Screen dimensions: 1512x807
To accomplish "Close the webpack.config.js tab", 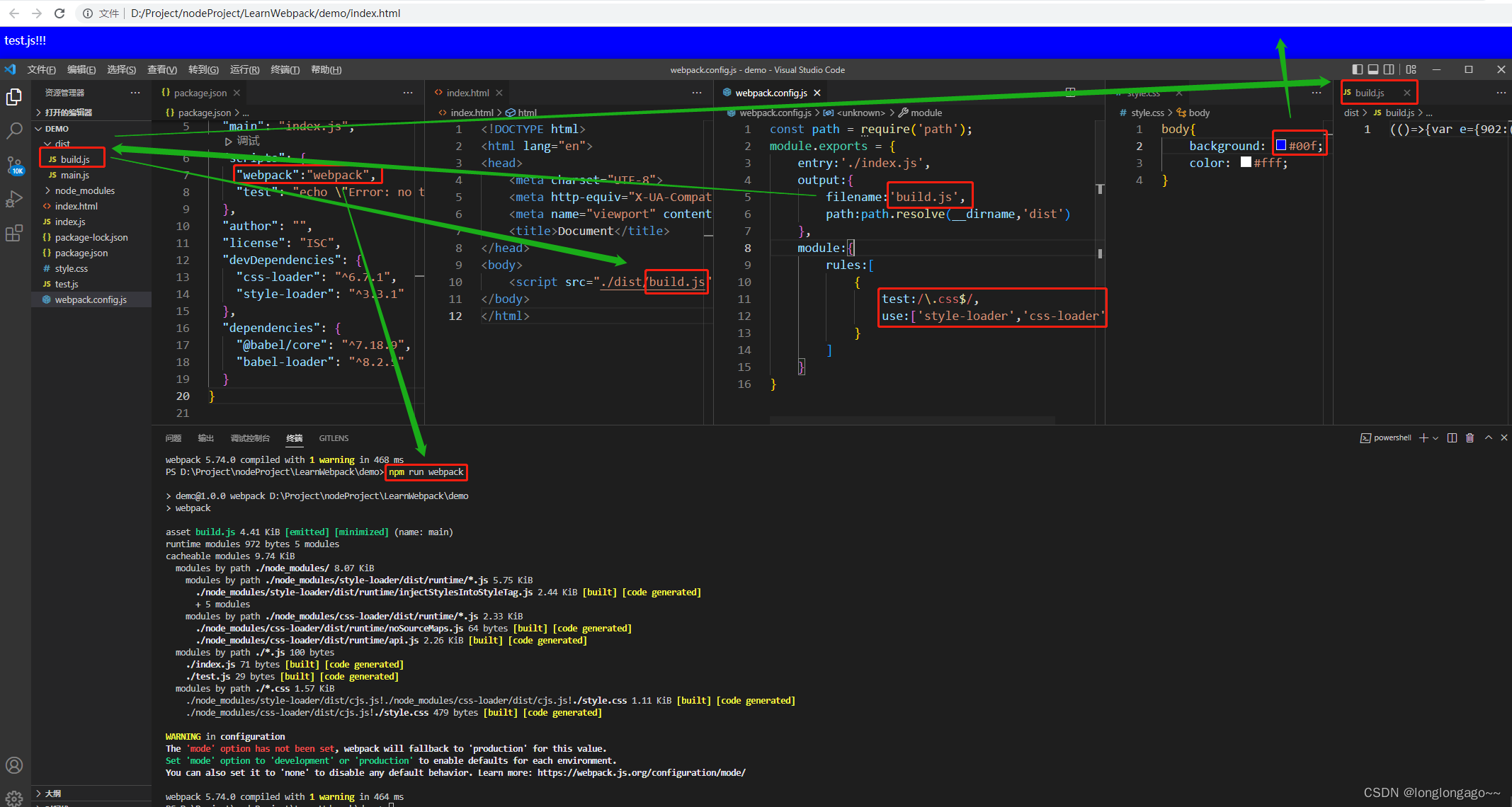I will 817,93.
